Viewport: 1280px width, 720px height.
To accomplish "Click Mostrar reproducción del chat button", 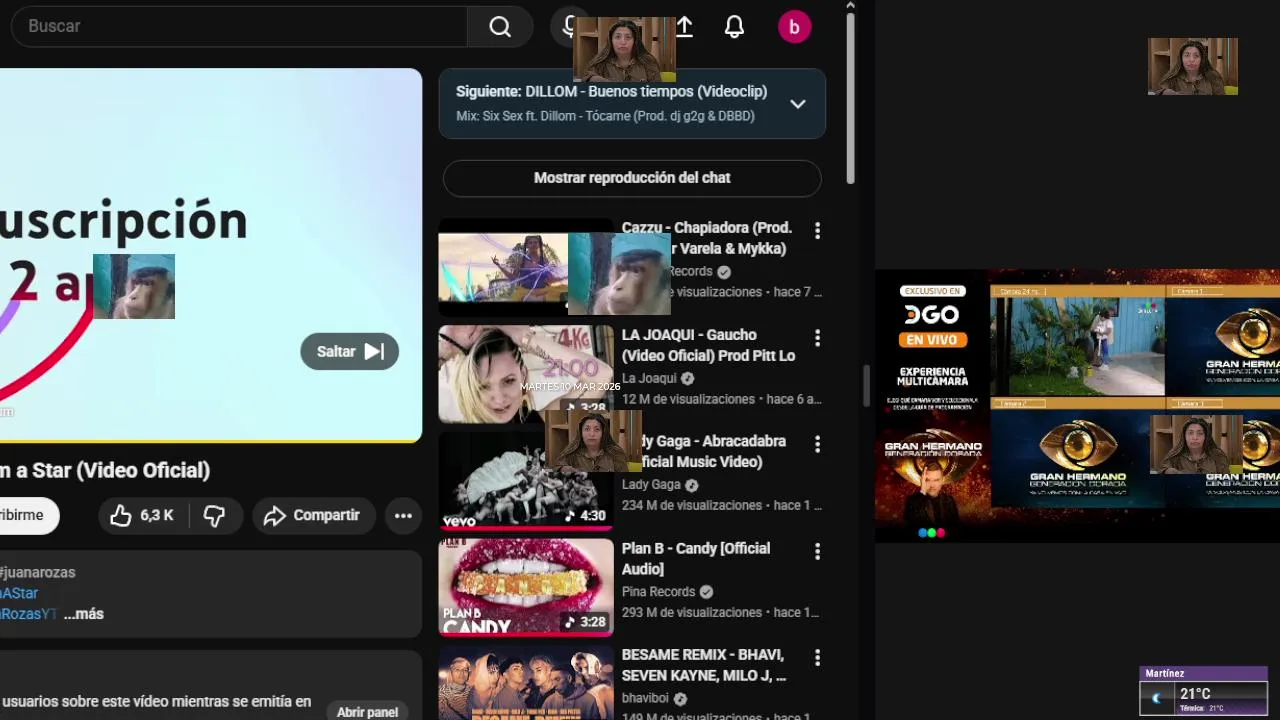I will coord(632,178).
